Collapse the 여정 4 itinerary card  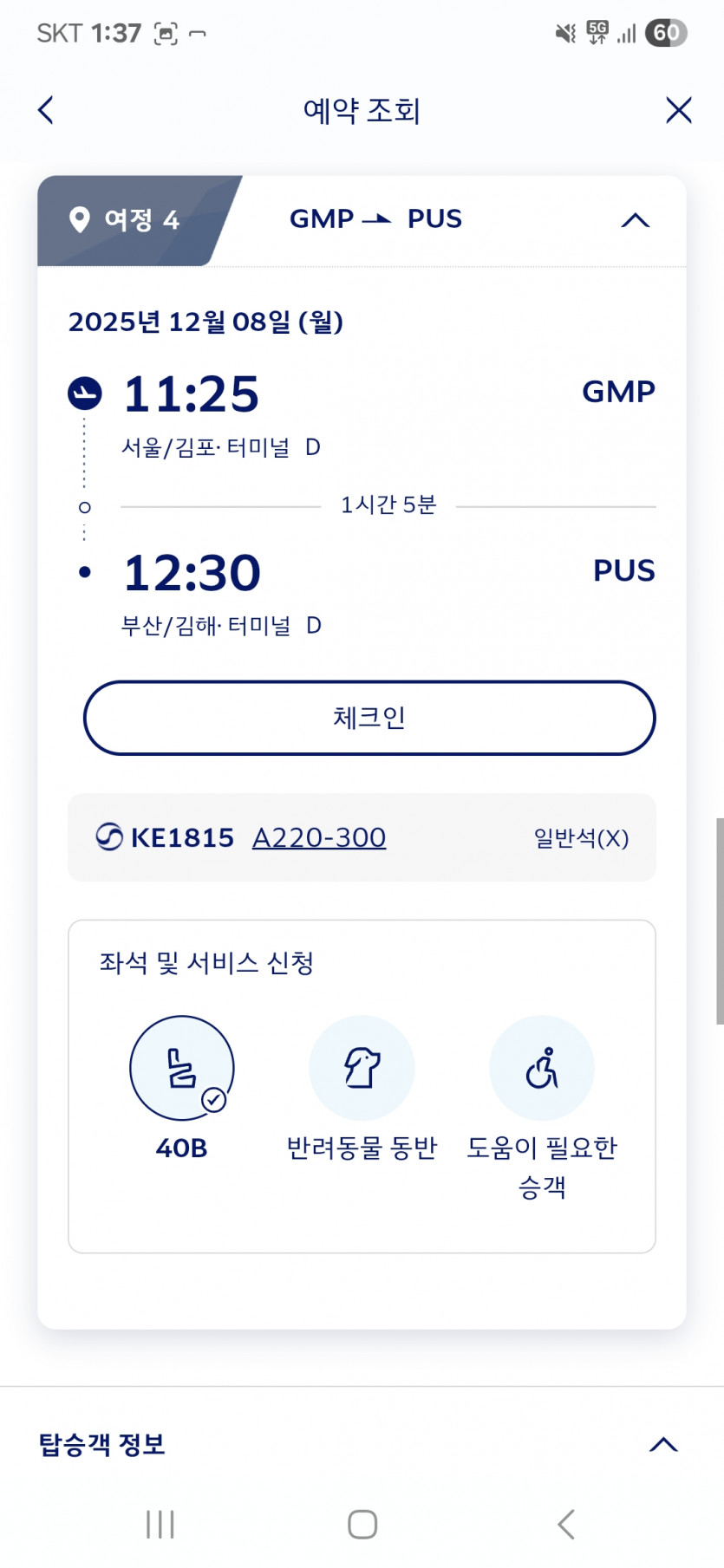point(635,220)
